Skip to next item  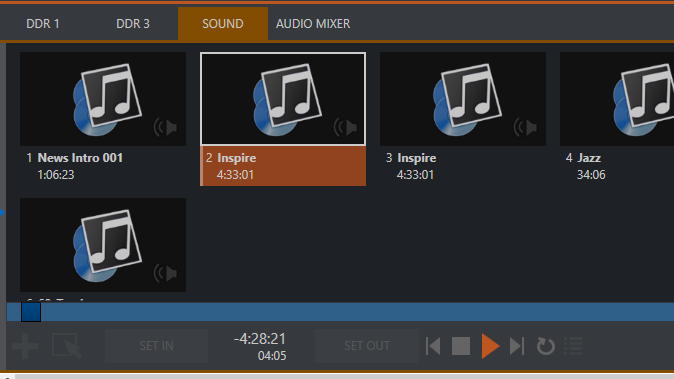517,346
